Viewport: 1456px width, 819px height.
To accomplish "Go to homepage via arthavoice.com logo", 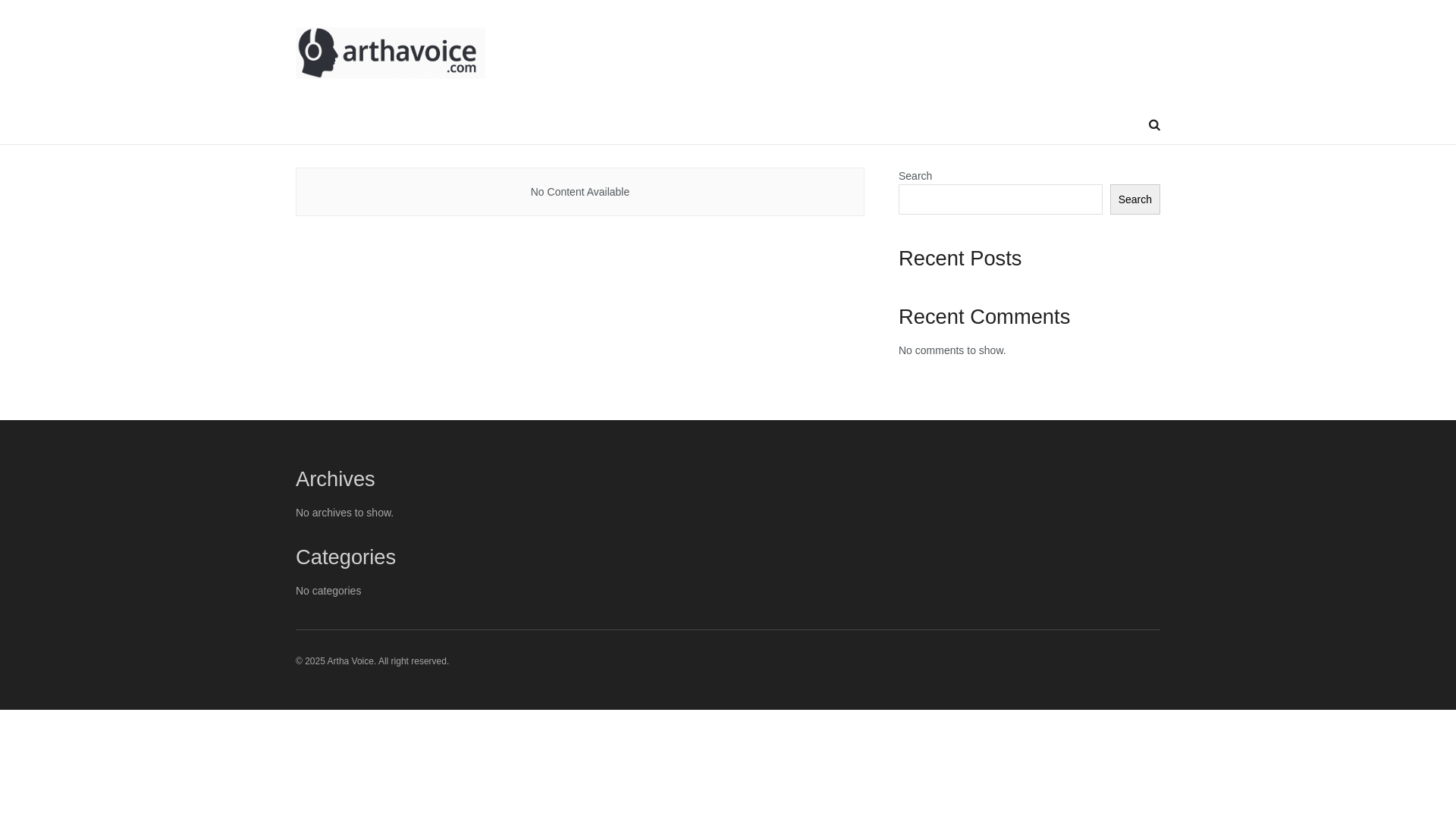I will click(x=391, y=53).
